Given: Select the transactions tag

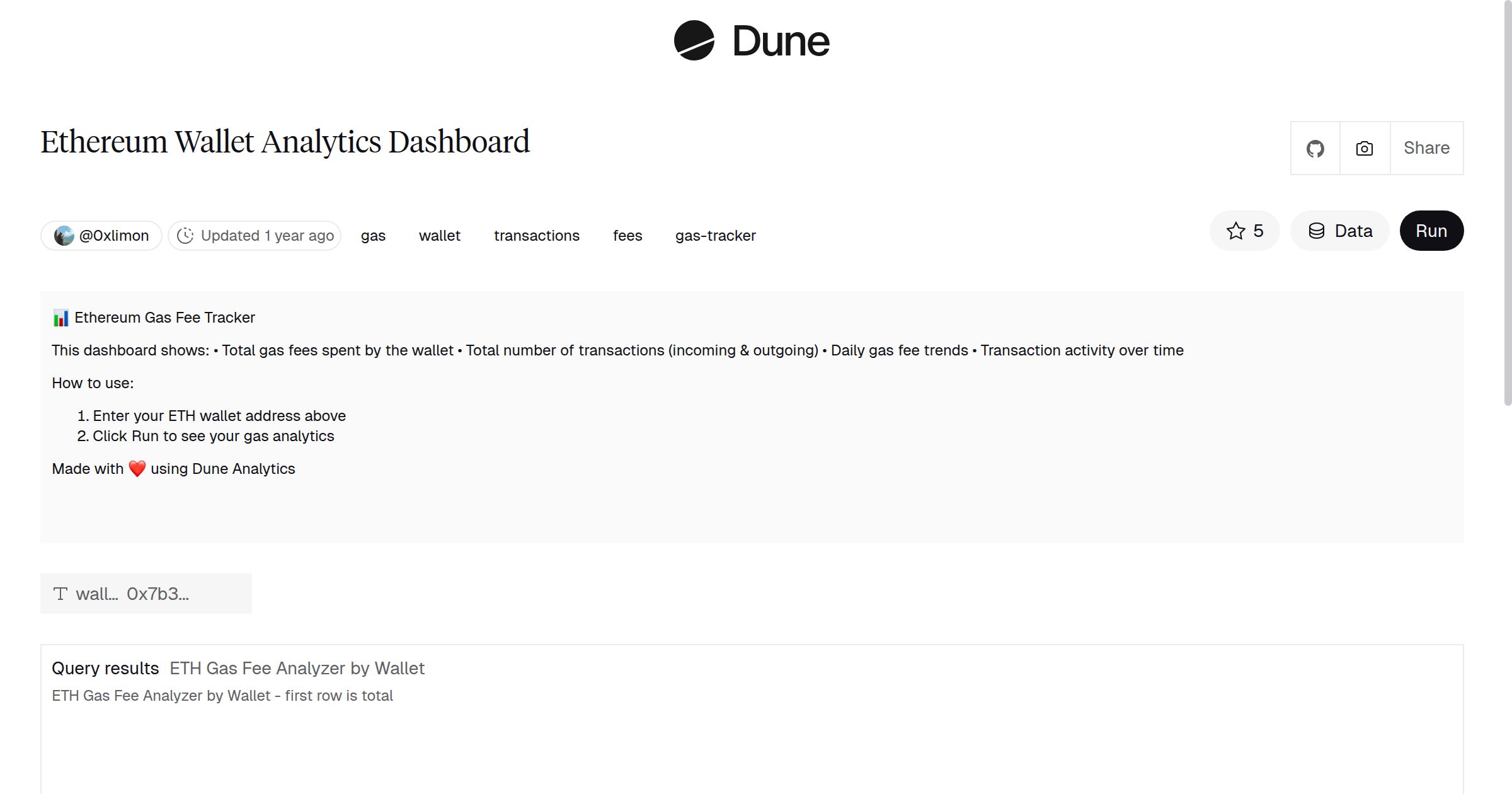Looking at the screenshot, I should click(536, 235).
